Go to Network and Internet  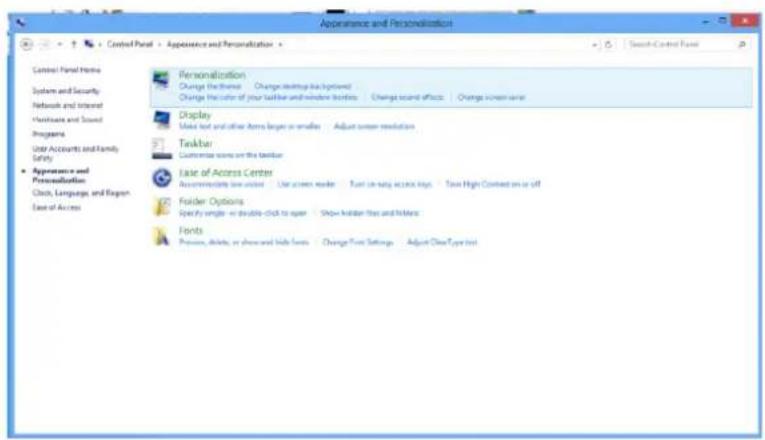(68, 105)
